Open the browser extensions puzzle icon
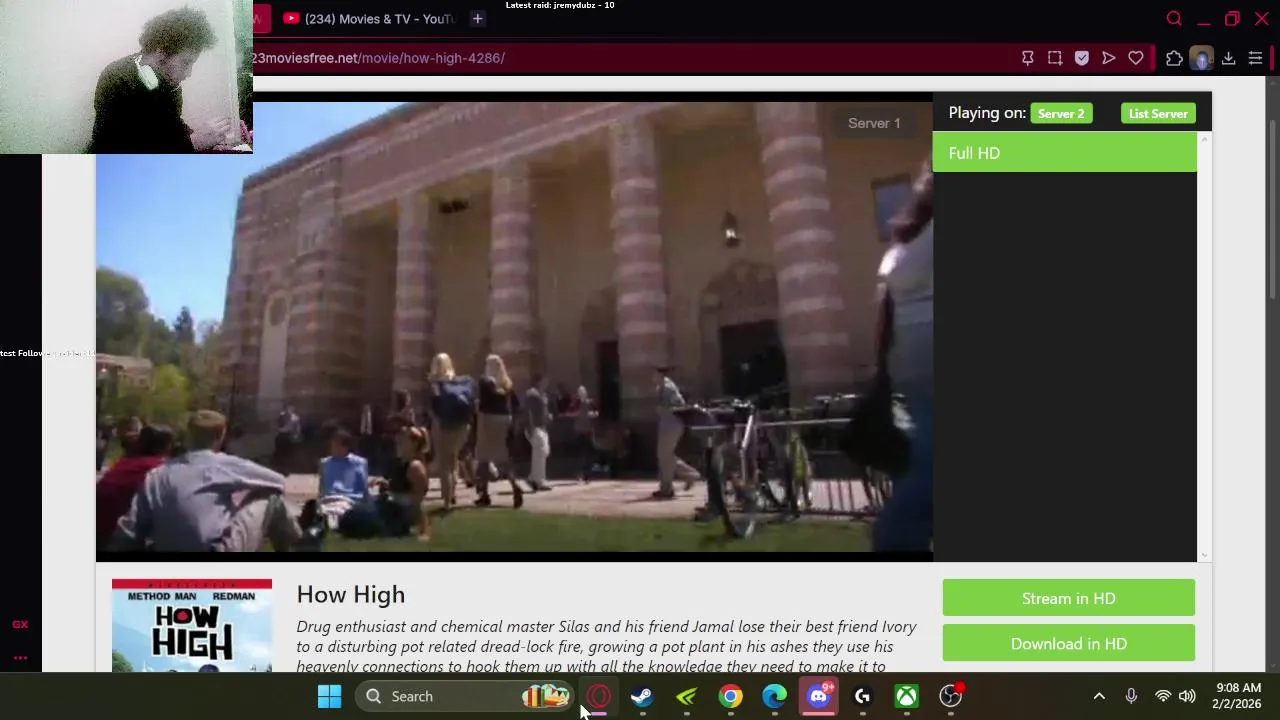The width and height of the screenshot is (1280, 720). pos(1174,58)
